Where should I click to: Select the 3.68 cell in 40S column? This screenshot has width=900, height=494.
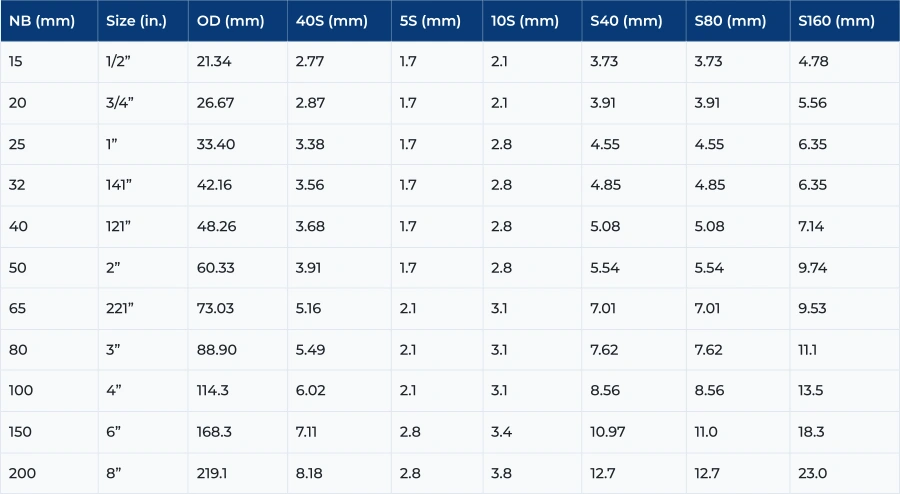tap(311, 226)
